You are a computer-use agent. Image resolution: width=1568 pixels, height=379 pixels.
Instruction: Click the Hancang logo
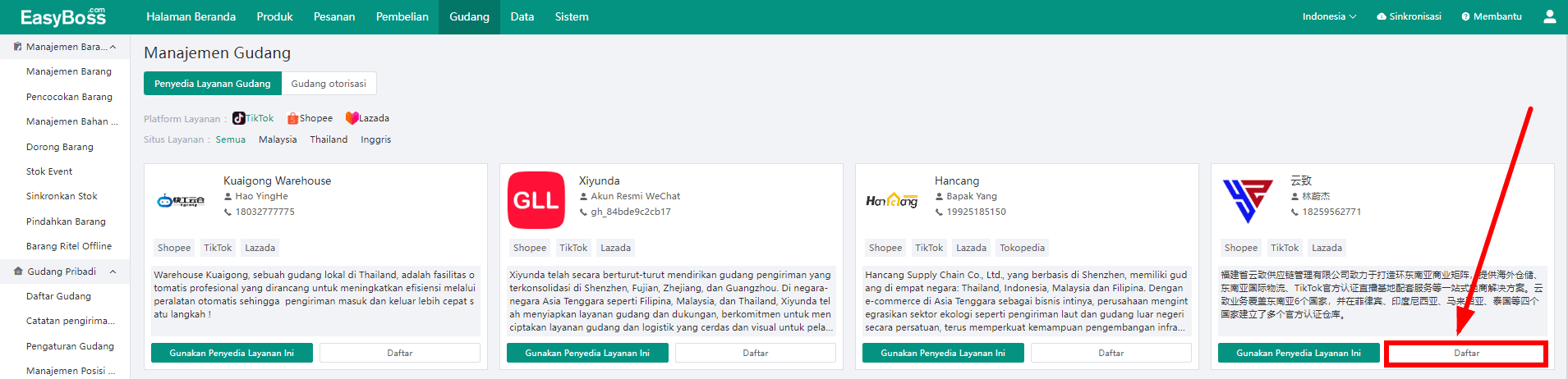892,200
